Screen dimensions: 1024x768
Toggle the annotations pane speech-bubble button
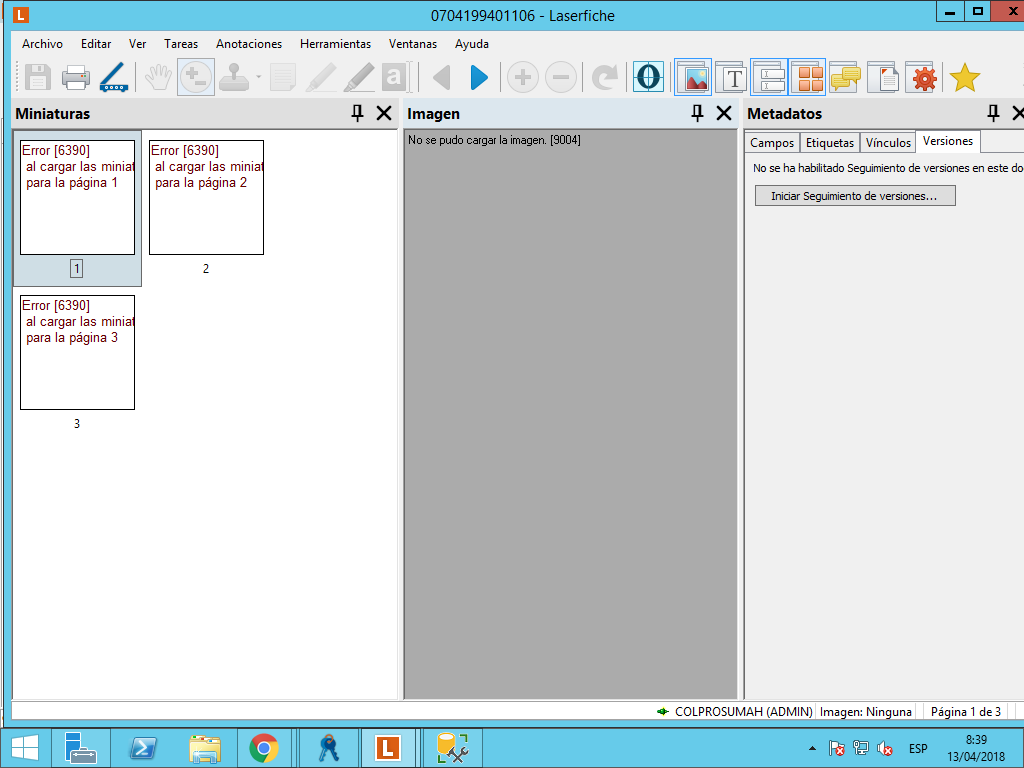click(x=846, y=77)
